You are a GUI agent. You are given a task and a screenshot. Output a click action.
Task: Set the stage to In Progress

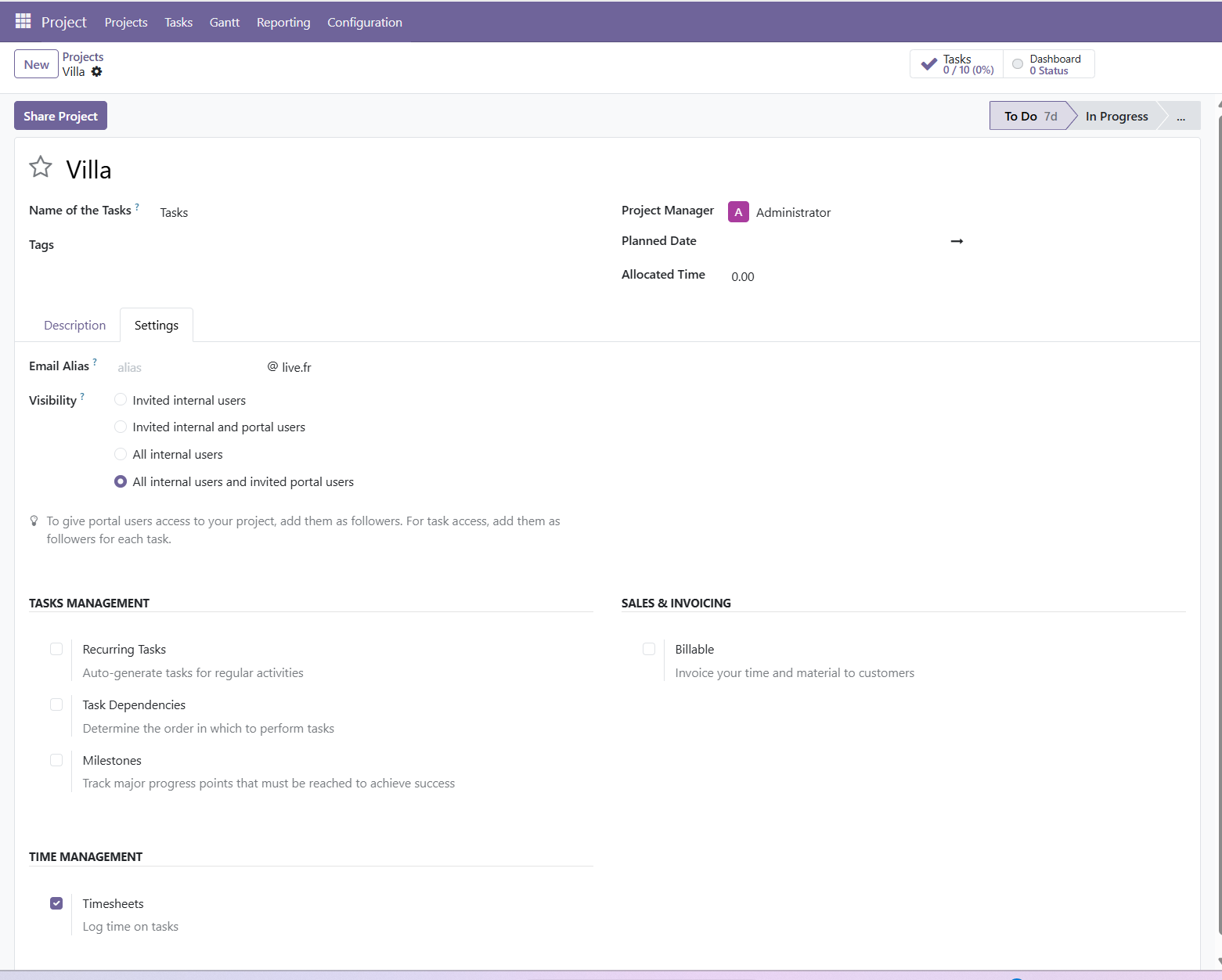click(x=1116, y=117)
